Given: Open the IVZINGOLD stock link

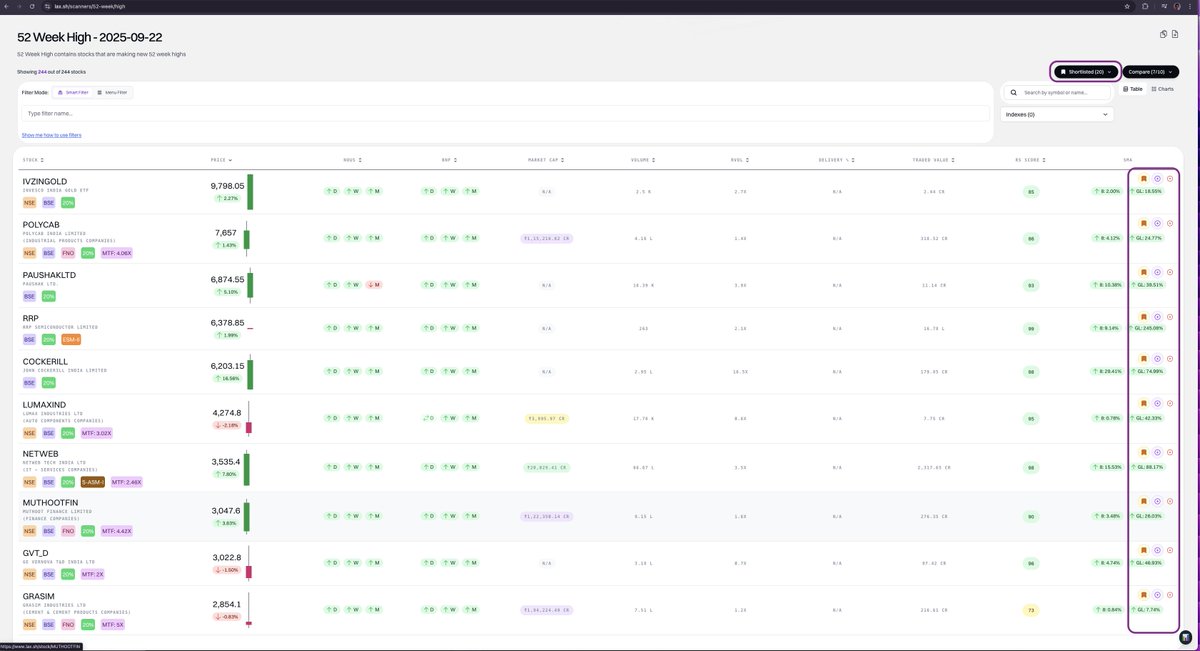Looking at the screenshot, I should (x=45, y=181).
